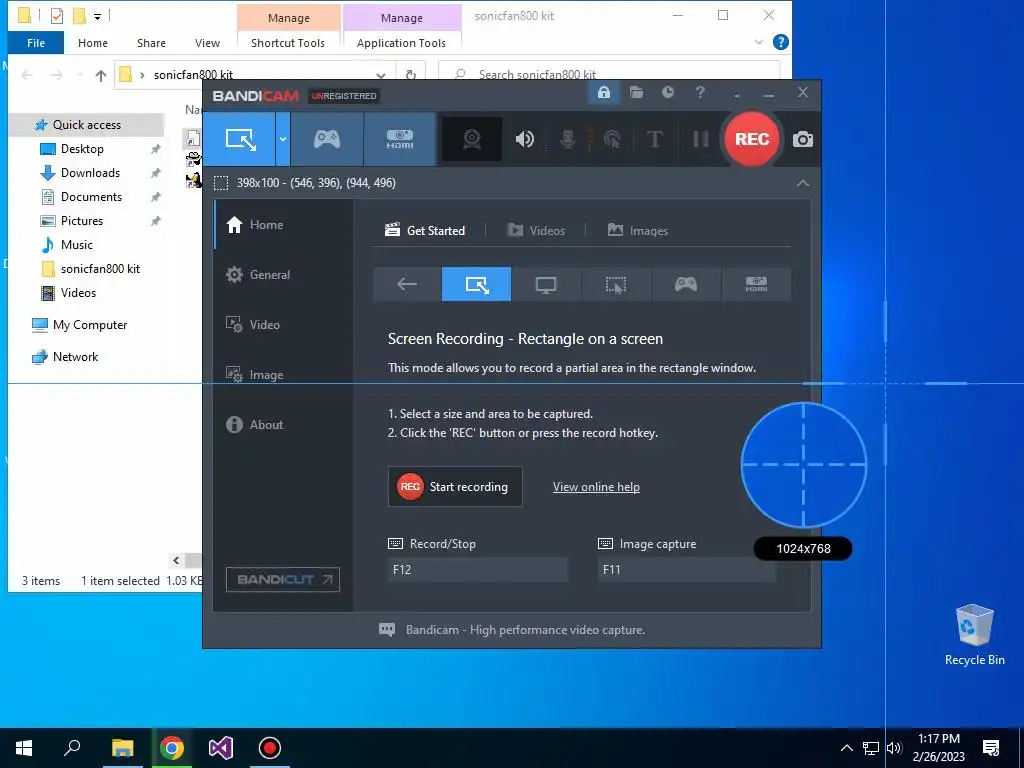The width and height of the screenshot is (1024, 768).
Task: Toggle the speaker sound recording icon
Action: tap(524, 139)
